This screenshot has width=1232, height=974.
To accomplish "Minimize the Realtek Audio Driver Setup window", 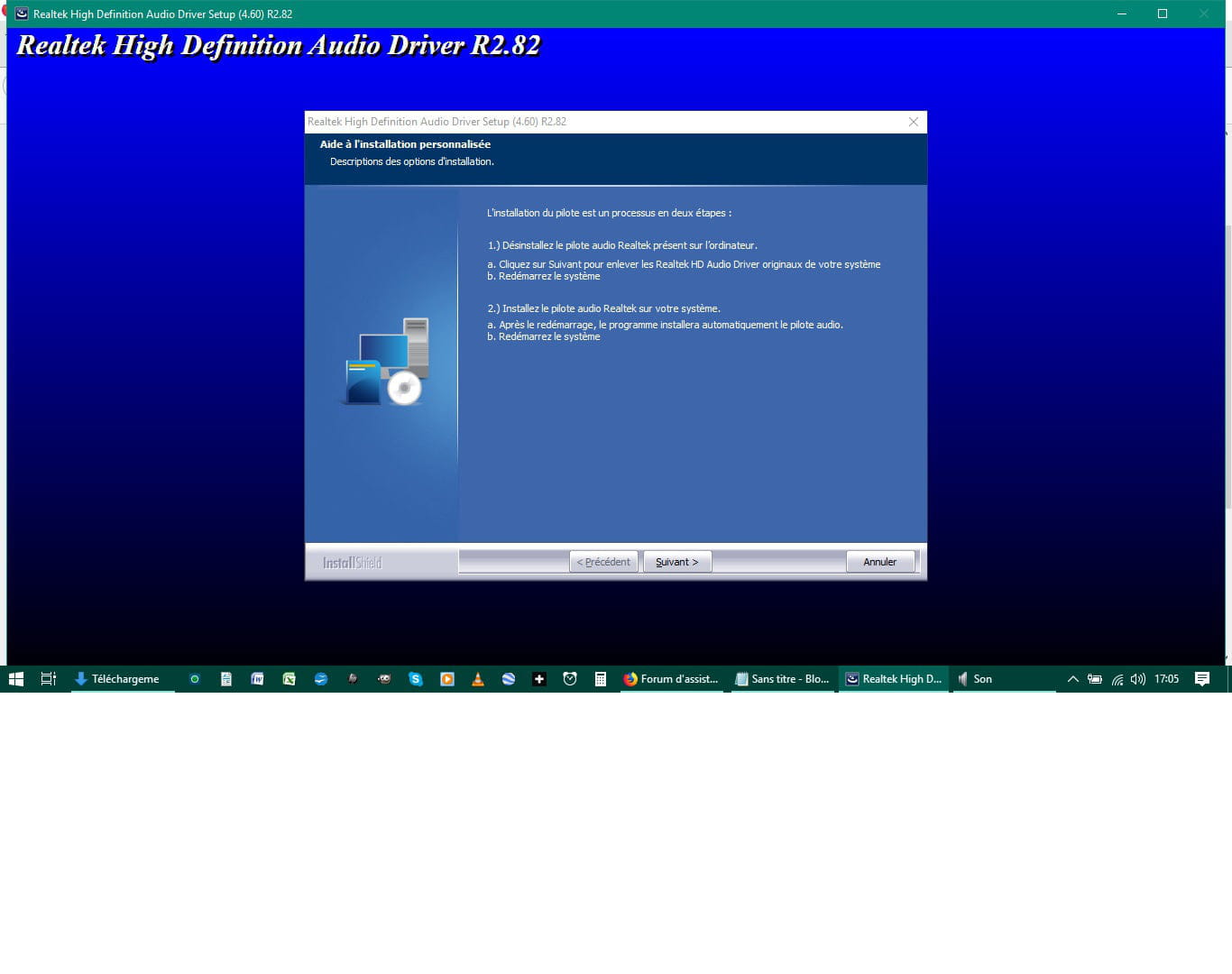I will tap(1122, 14).
